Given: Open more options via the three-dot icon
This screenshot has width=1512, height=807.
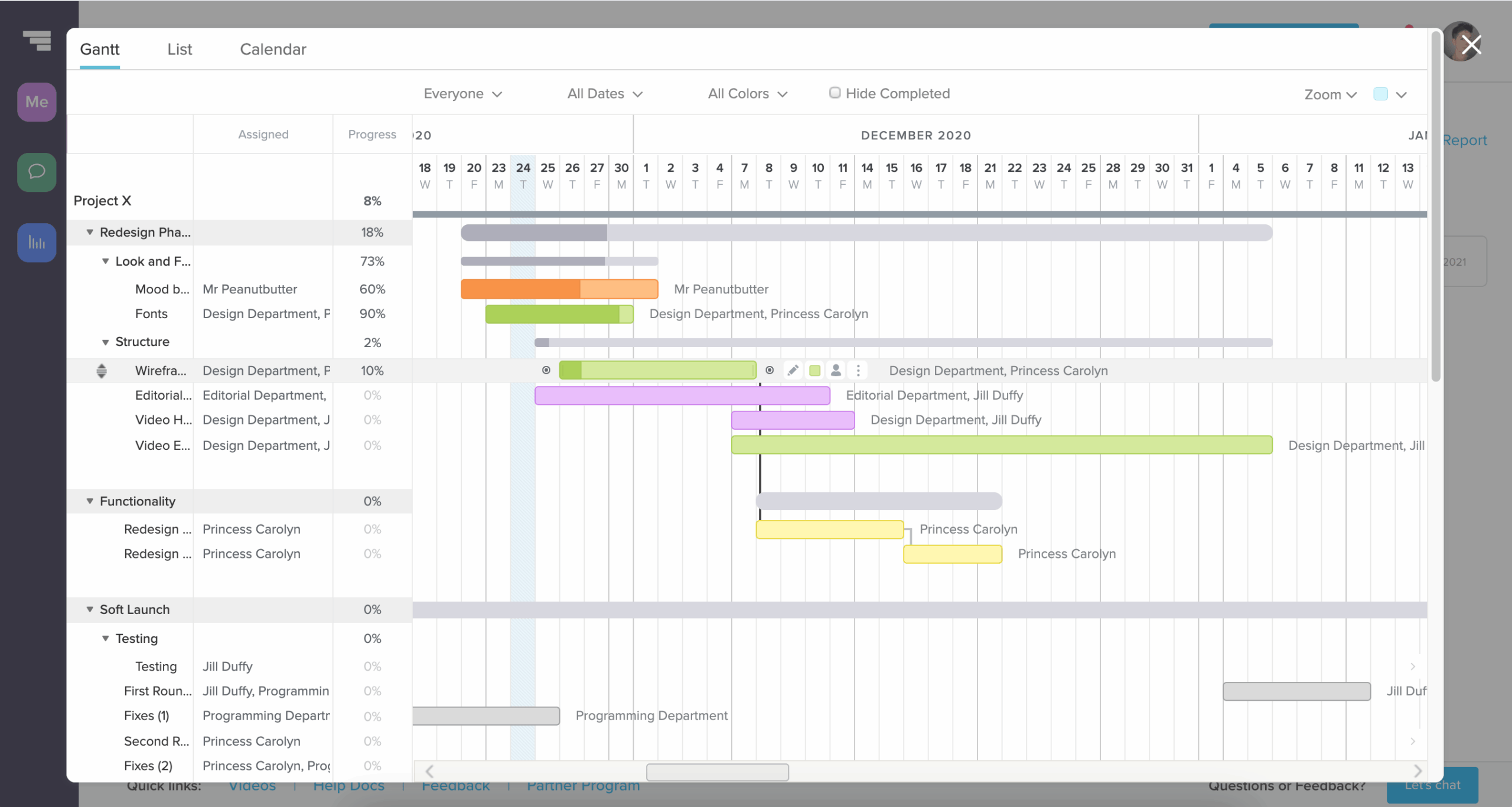Looking at the screenshot, I should coord(858,370).
